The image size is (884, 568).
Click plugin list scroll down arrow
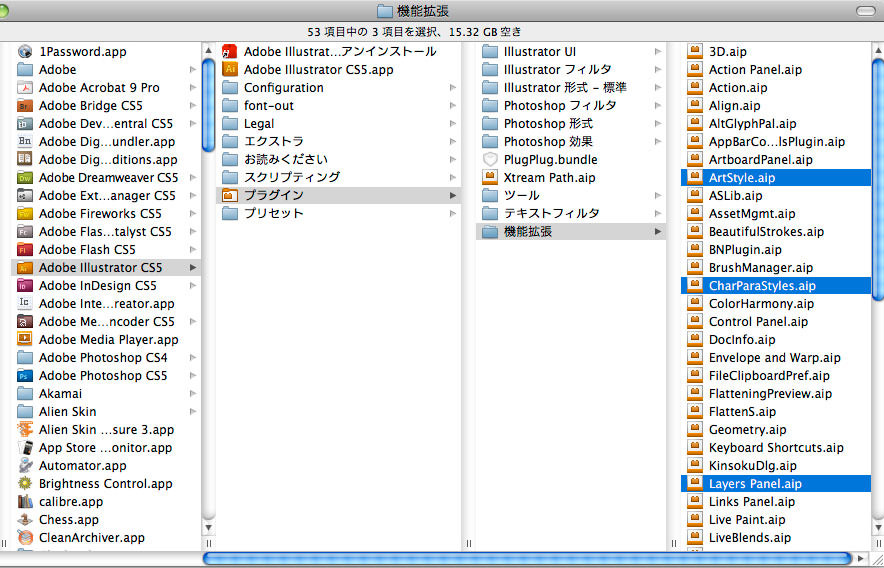pos(878,528)
